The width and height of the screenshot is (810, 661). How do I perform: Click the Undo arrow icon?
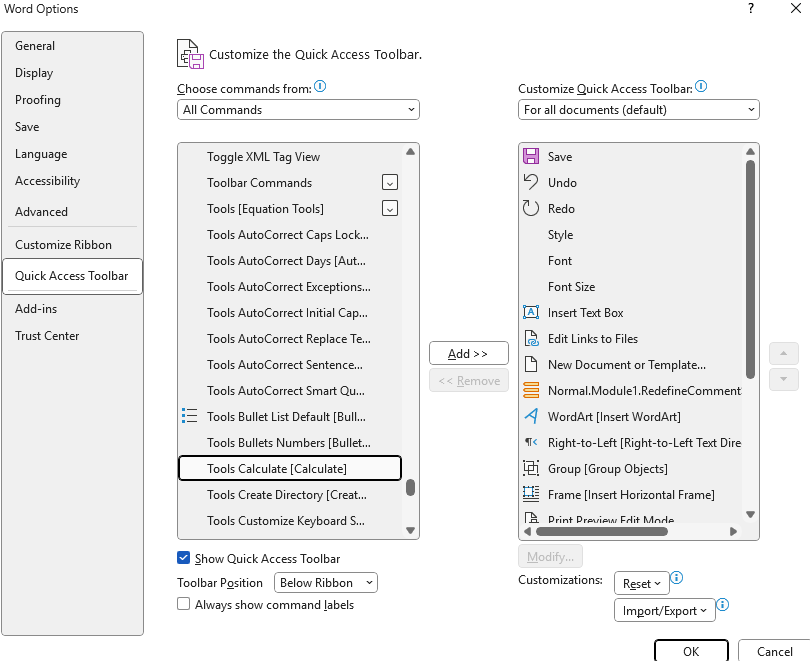point(531,182)
